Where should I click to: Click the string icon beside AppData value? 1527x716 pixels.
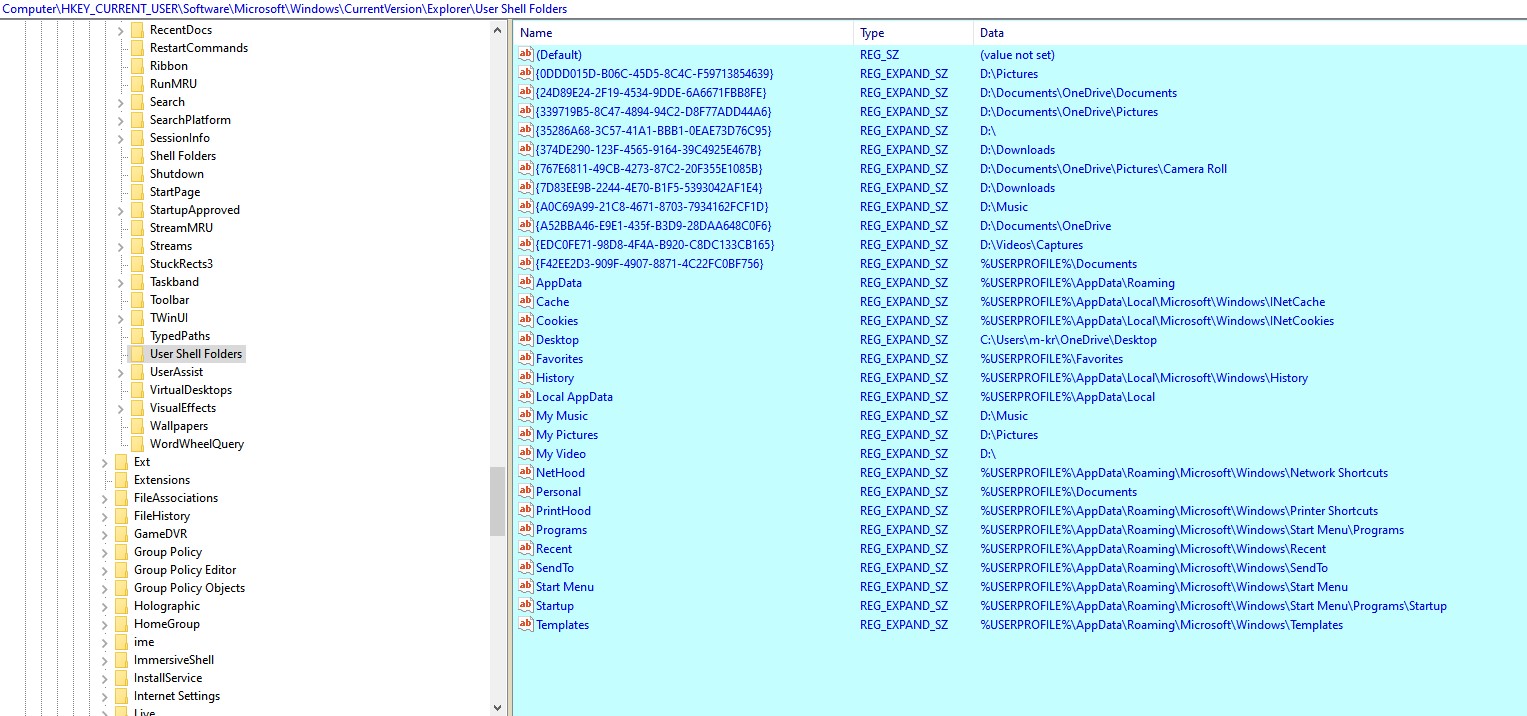[526, 283]
